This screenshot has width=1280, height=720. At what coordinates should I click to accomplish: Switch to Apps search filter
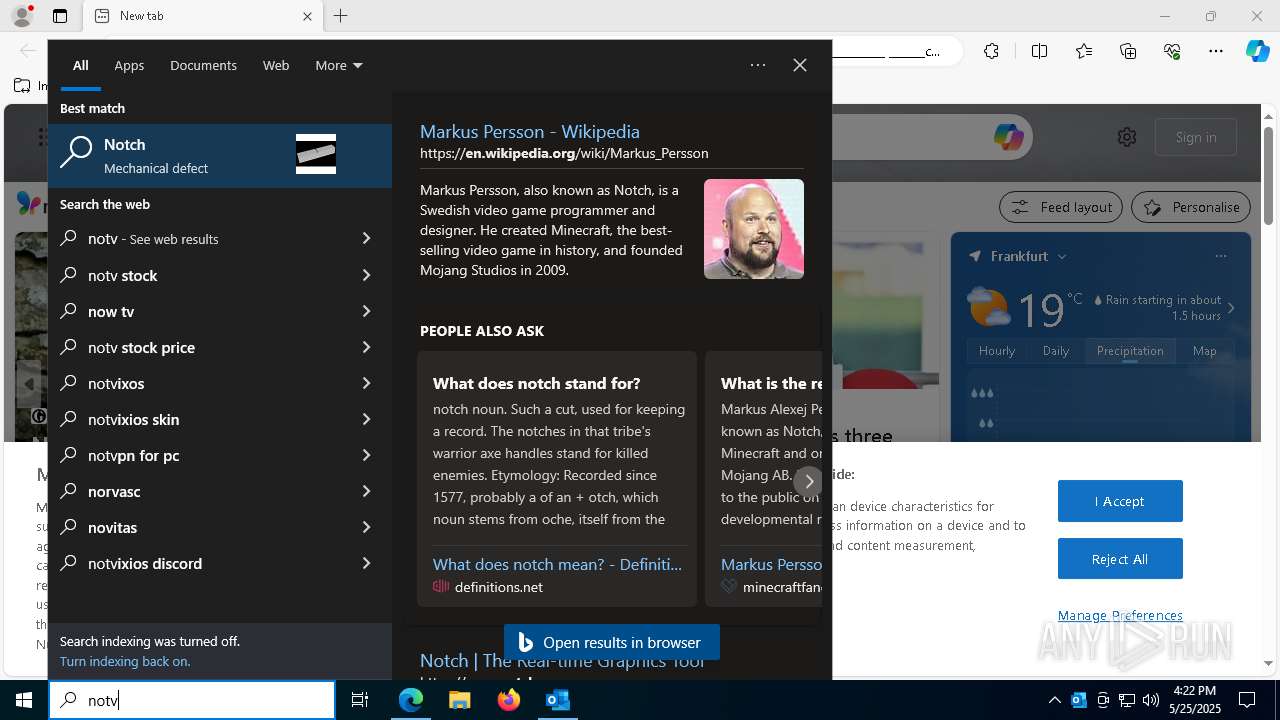tap(129, 65)
